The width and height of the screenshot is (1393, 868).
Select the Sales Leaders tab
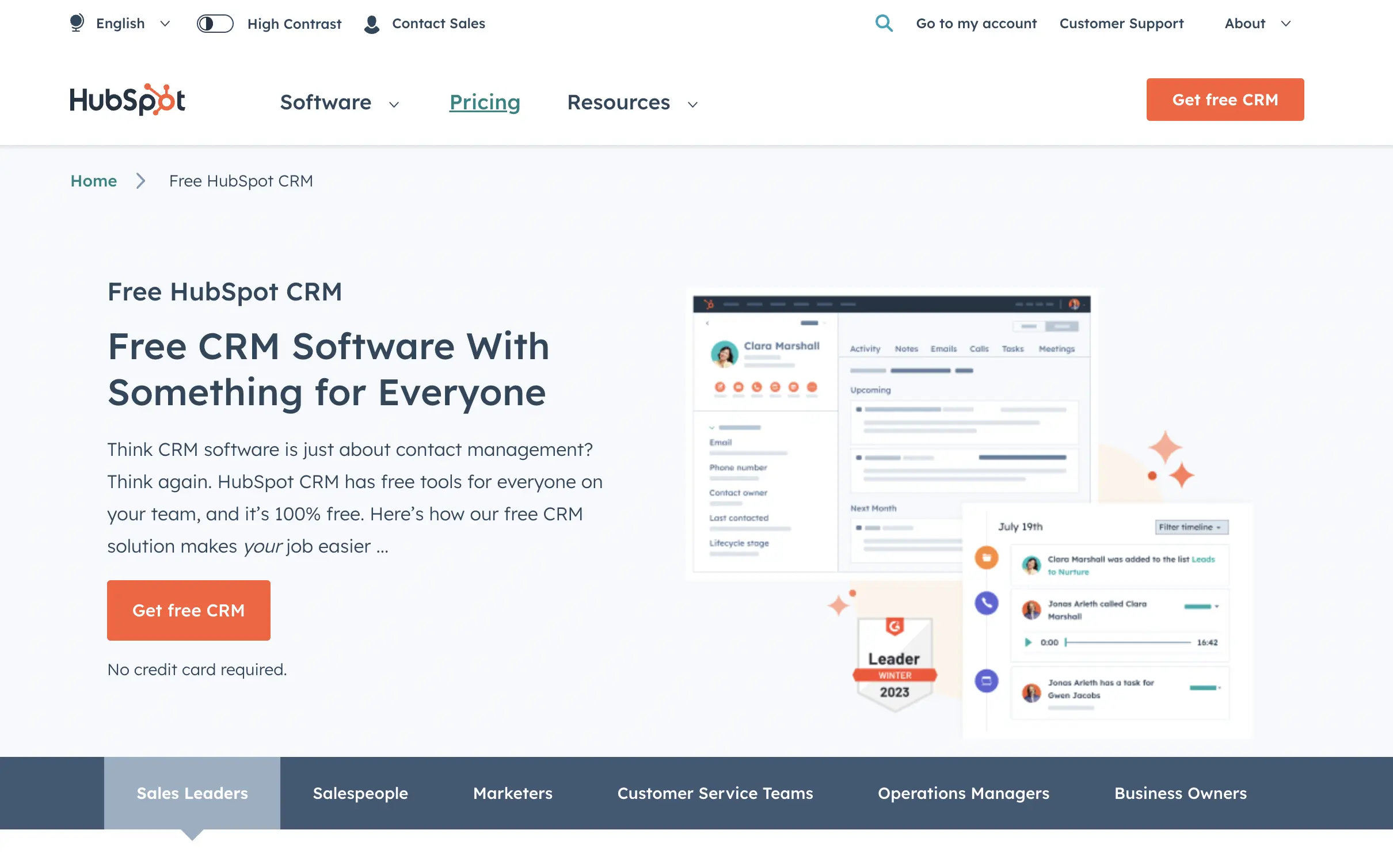pos(192,793)
